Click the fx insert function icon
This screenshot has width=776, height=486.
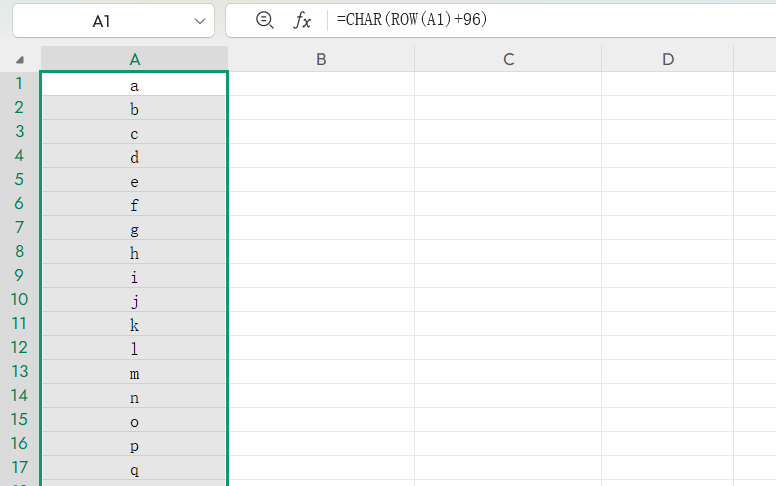pos(302,21)
